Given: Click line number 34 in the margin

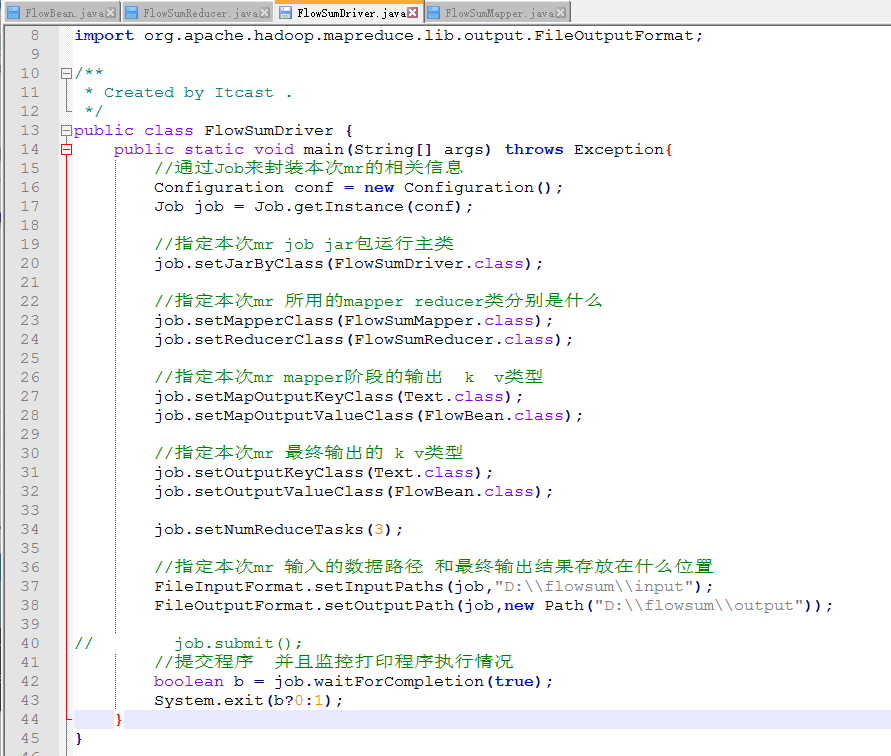Looking at the screenshot, I should pos(30,529).
